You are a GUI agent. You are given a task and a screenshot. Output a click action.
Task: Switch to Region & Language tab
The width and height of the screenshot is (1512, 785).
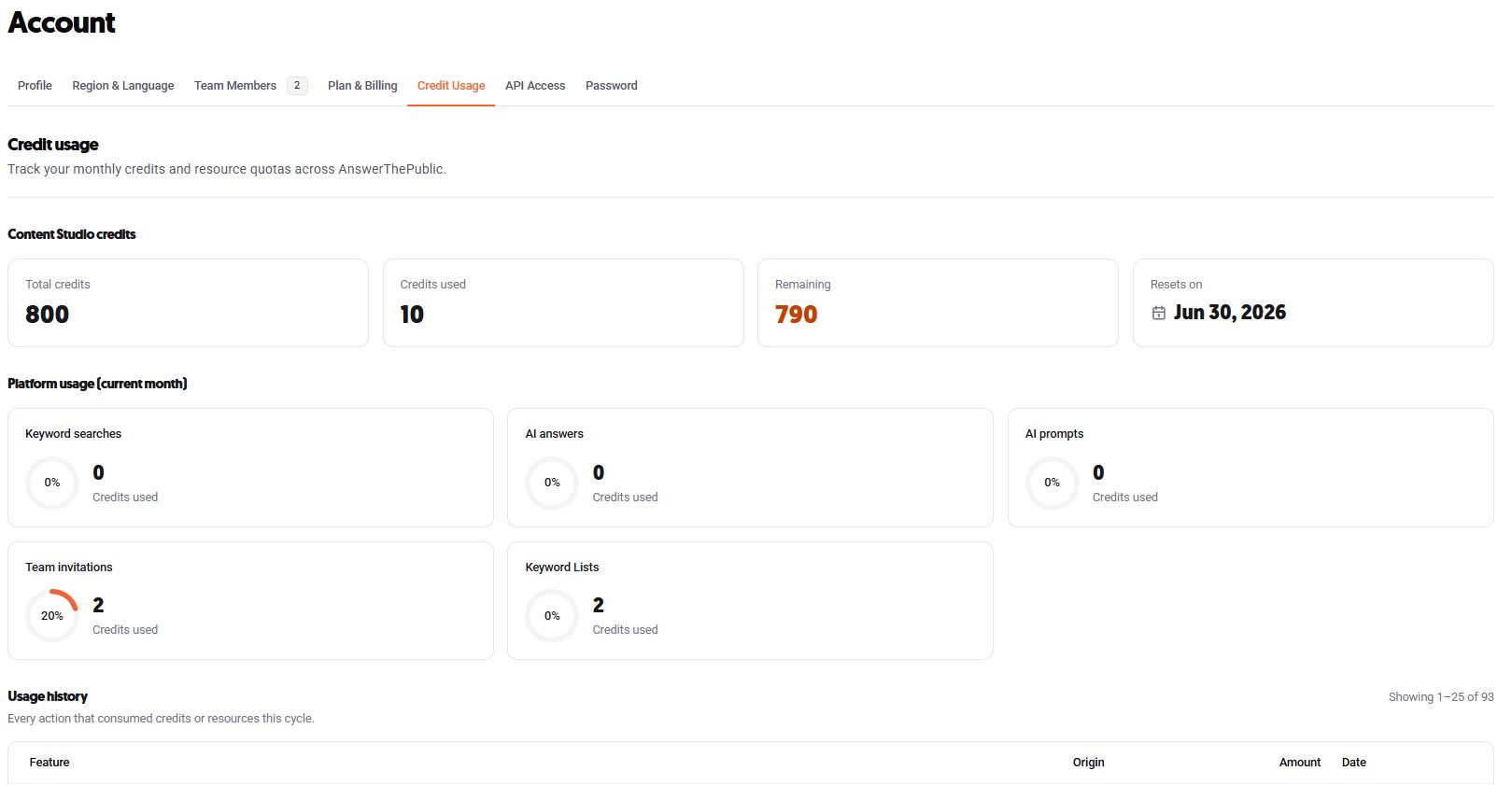click(123, 86)
